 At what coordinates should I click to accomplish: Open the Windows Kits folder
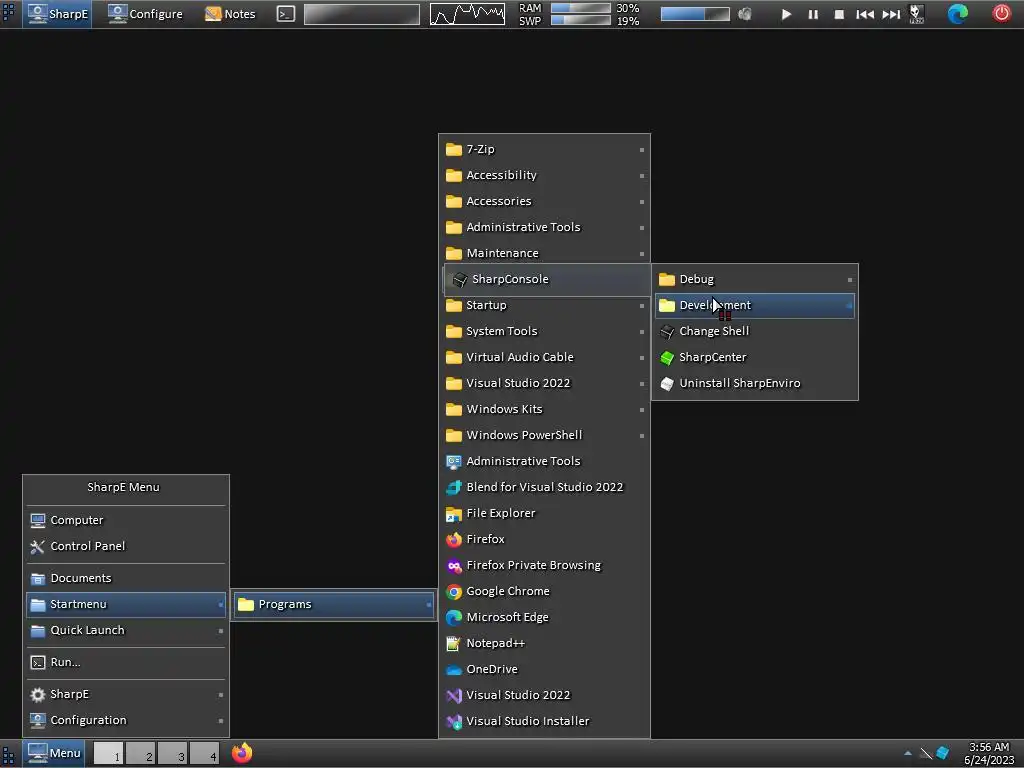click(x=545, y=409)
